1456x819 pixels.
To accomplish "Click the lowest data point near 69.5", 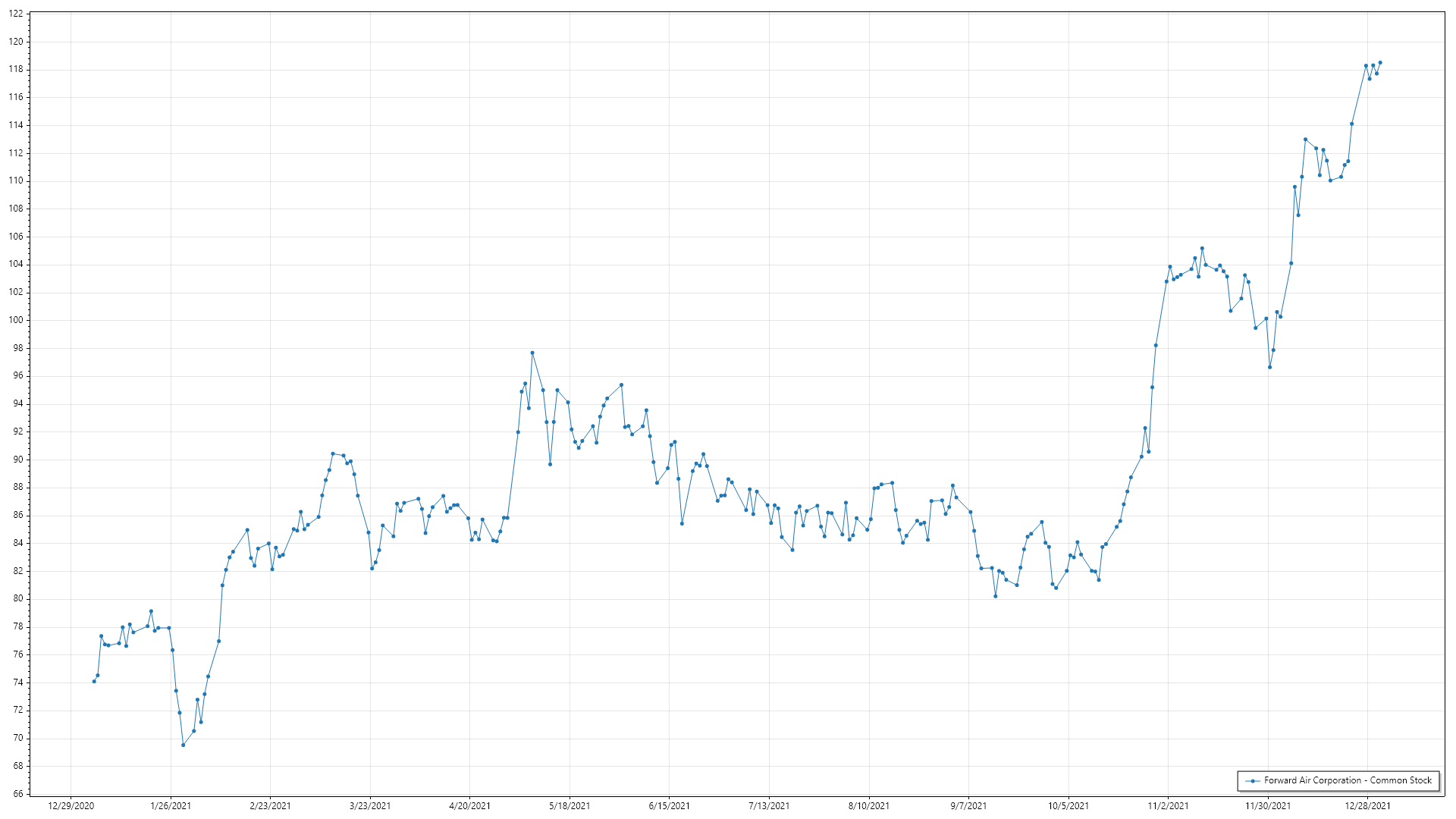I will point(183,745).
